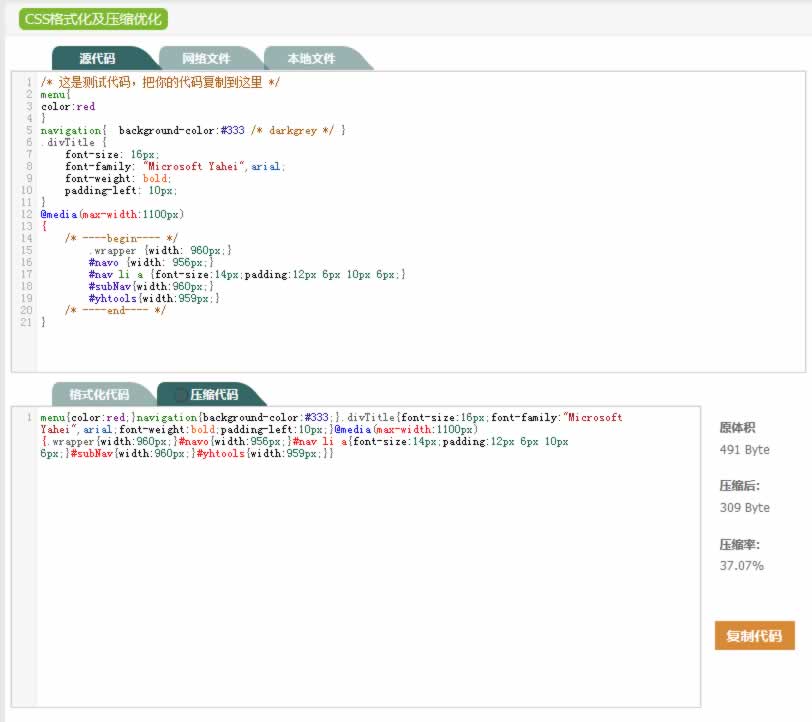Switch to the 源代码 tab
Screen dimensions: 812x722
pos(98,58)
